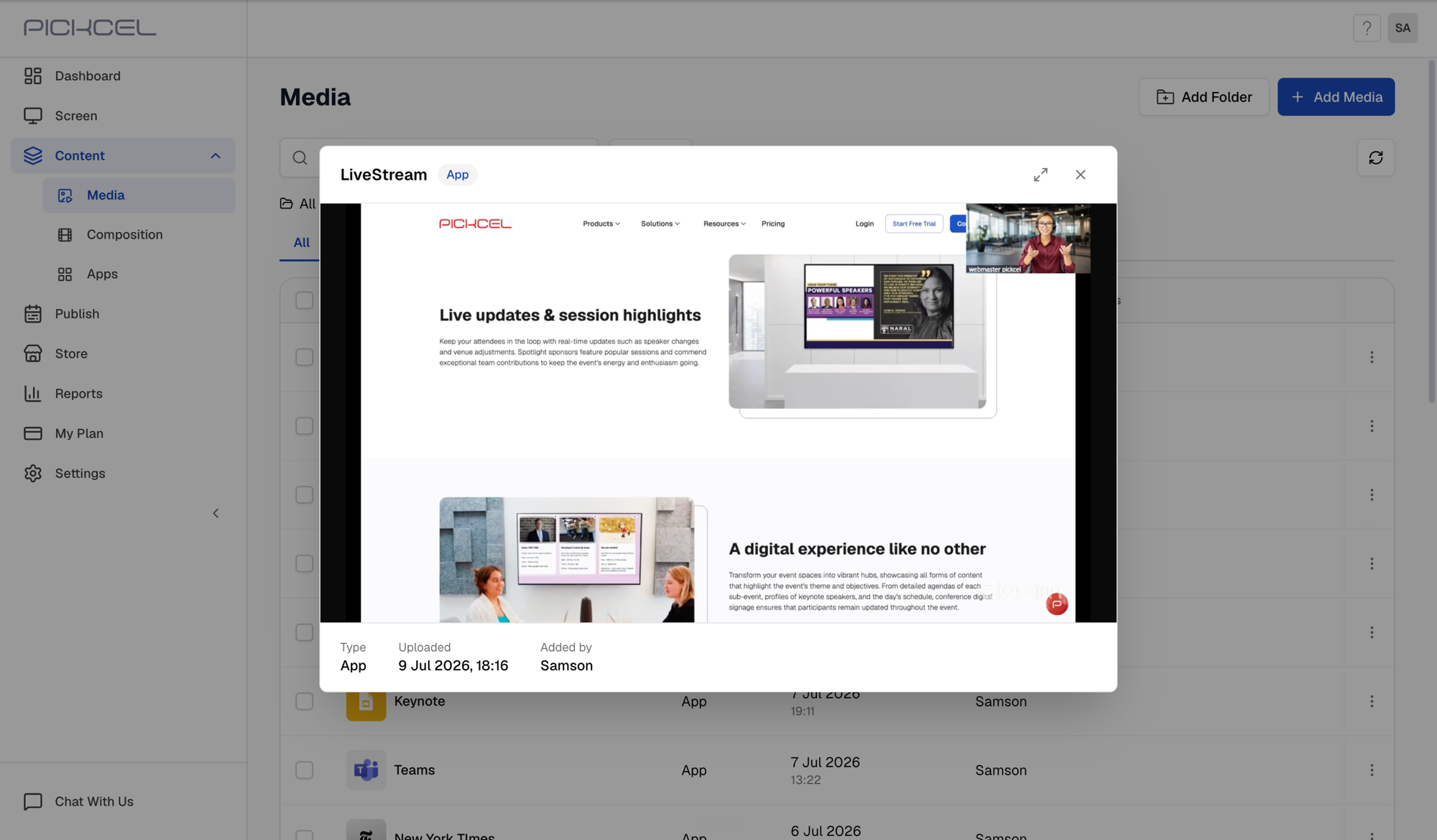
Task: Click the Teams file name
Action: click(415, 770)
